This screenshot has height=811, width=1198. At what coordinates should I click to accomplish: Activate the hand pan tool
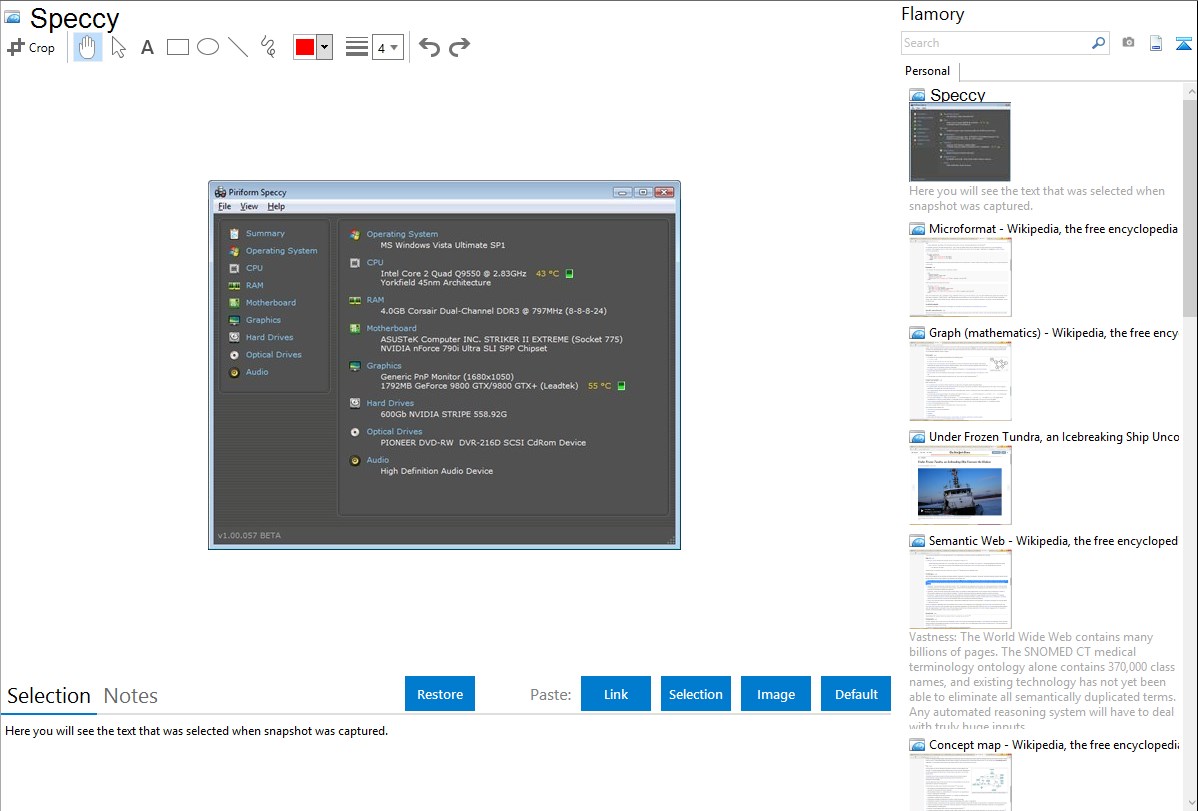[88, 47]
